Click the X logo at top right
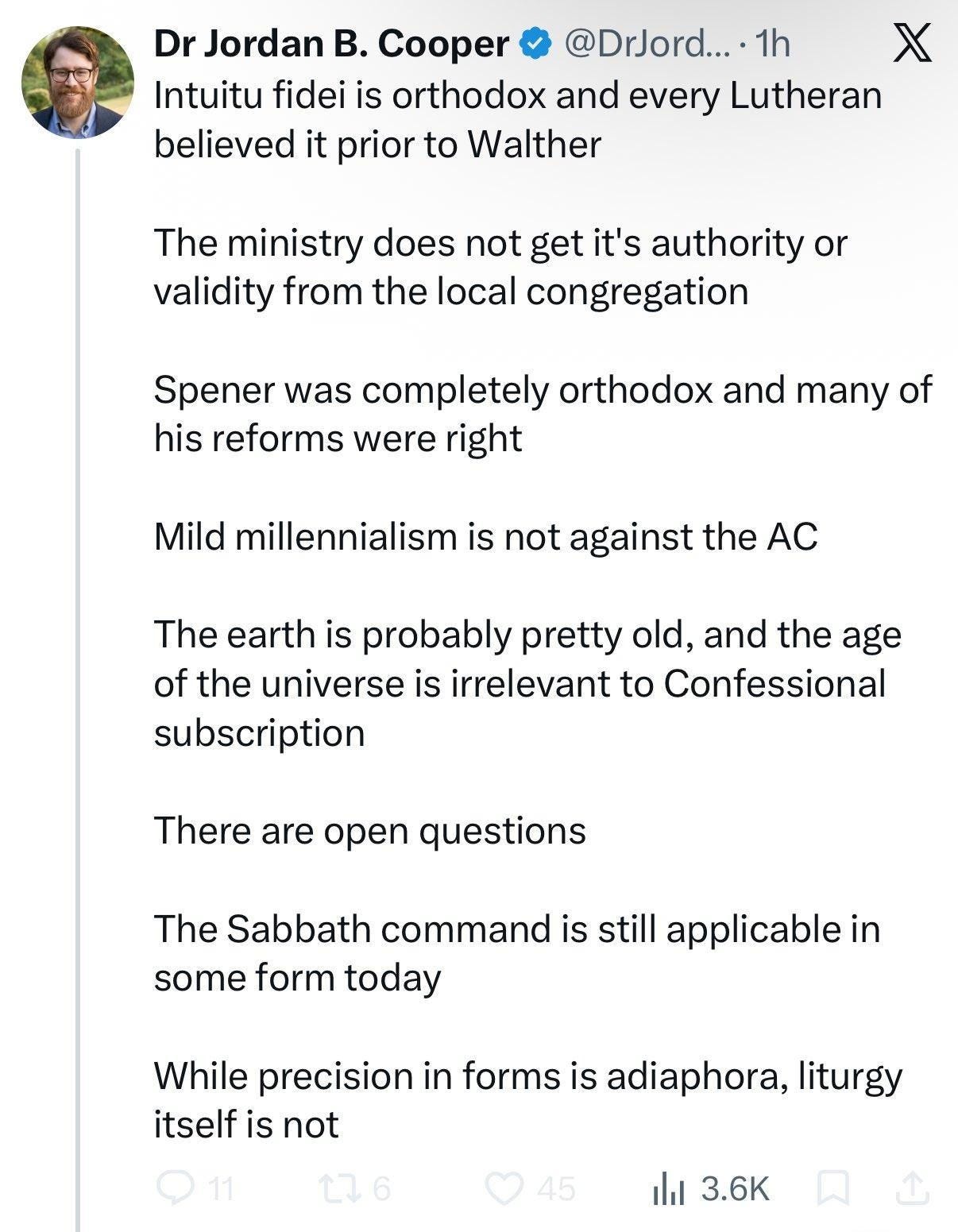 coord(912,43)
